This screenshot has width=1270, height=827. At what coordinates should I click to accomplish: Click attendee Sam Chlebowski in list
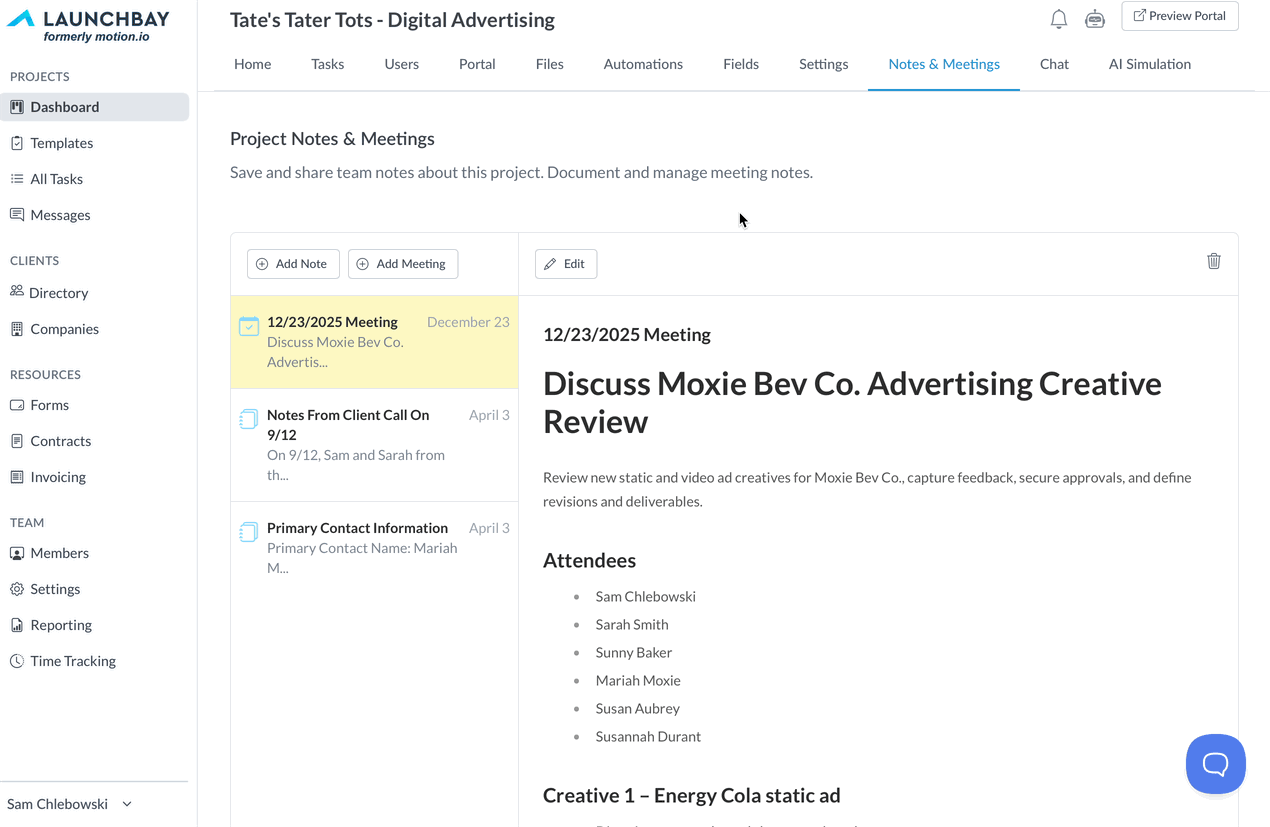645,596
